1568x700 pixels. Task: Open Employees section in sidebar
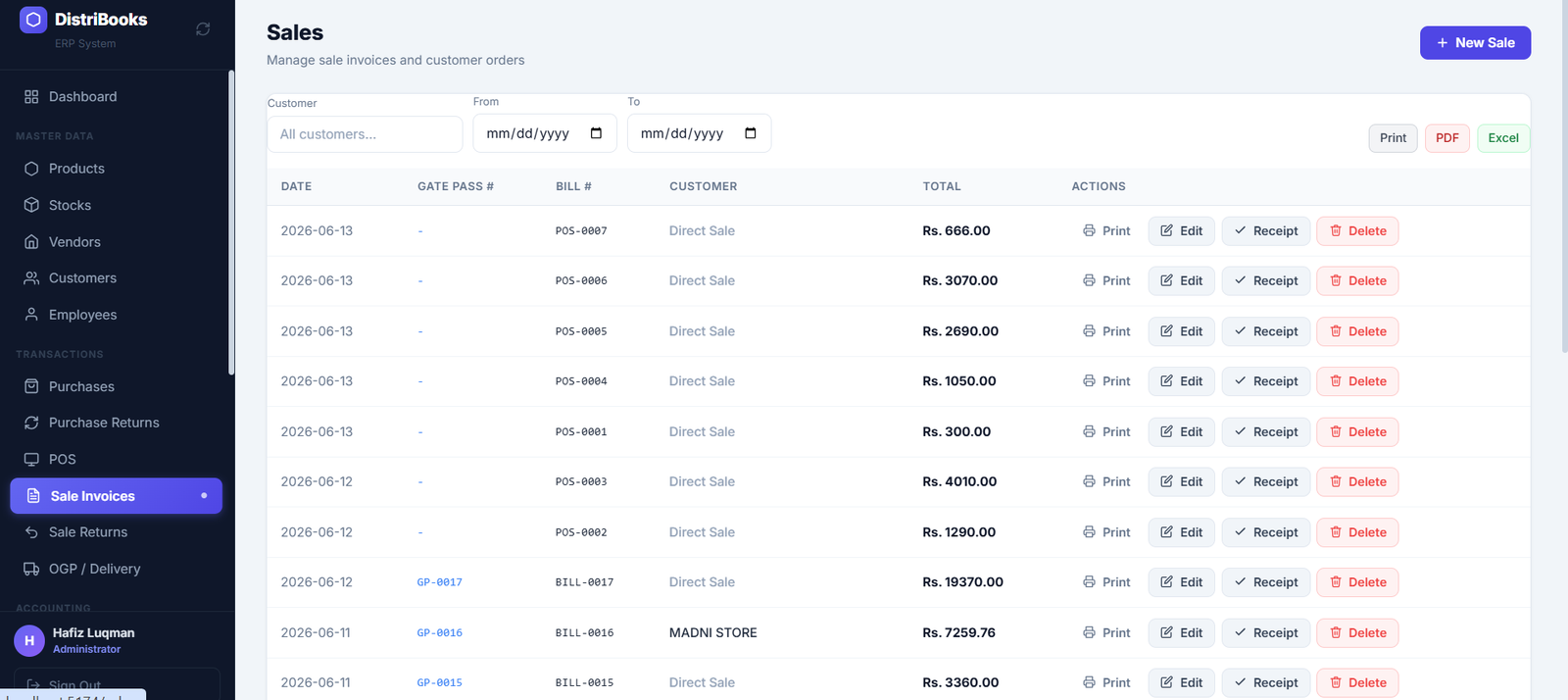click(116, 315)
